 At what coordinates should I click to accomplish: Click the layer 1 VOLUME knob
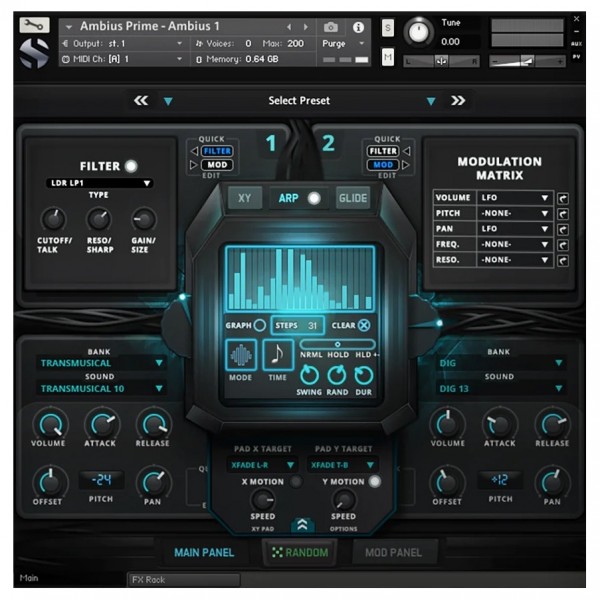point(50,425)
